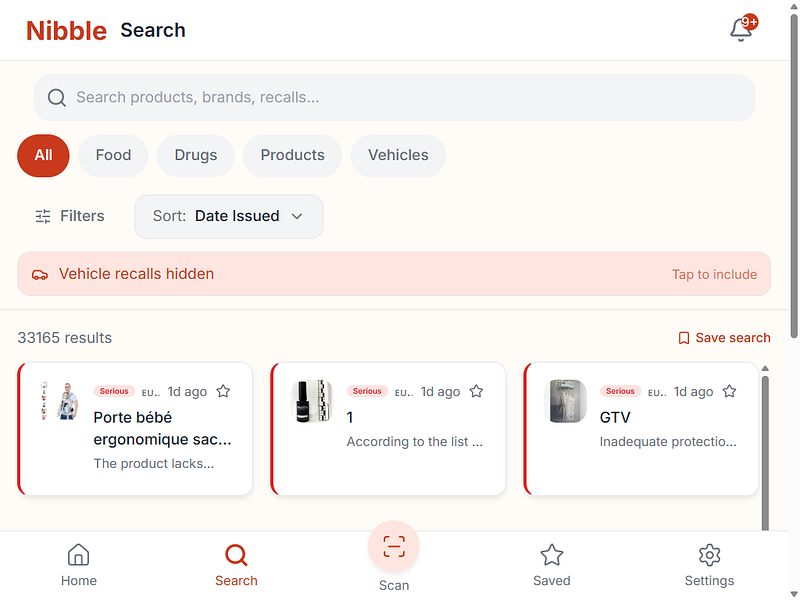Filter results by Food category
The image size is (800, 600).
[x=113, y=155]
